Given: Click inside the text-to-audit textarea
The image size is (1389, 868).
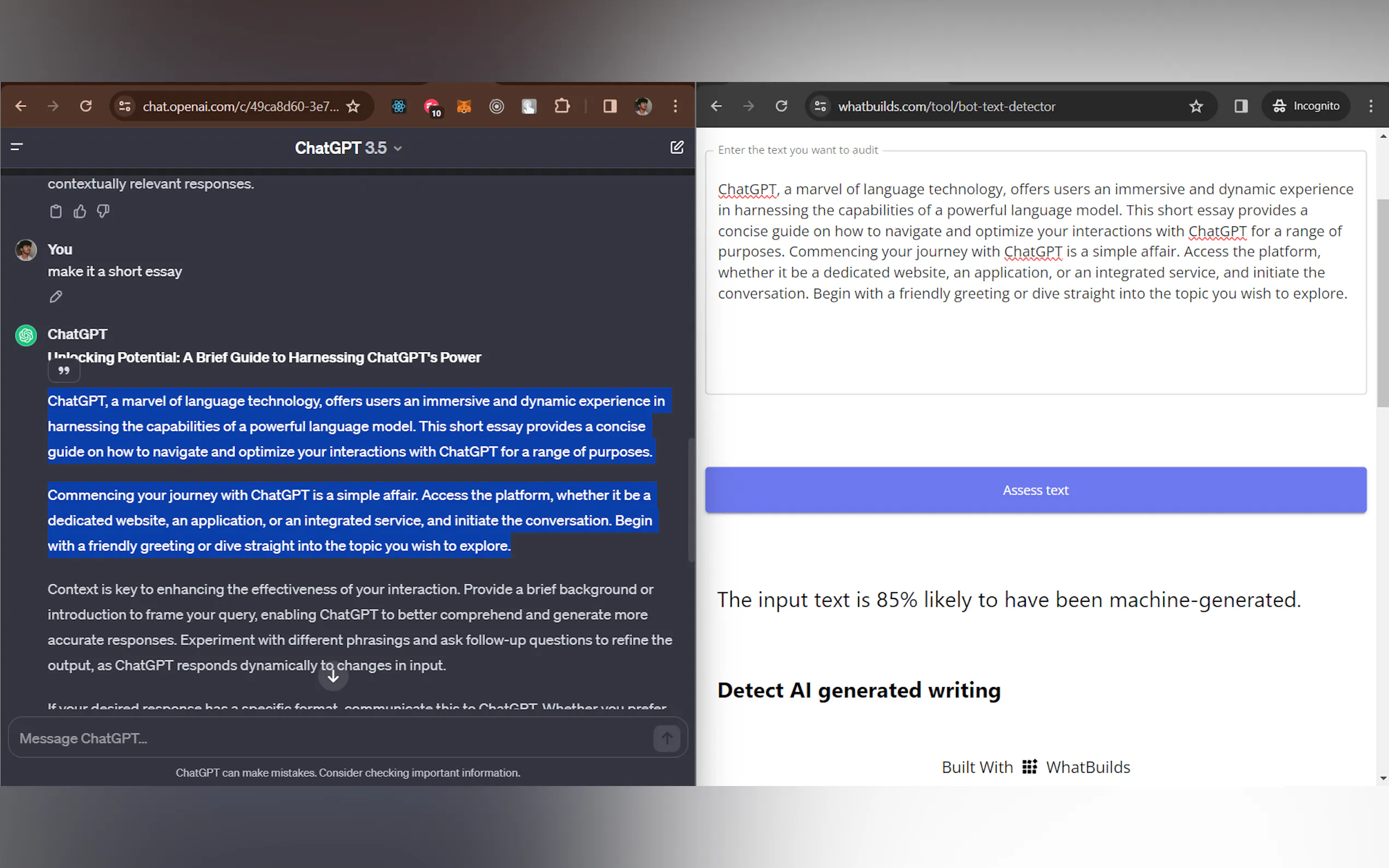Looking at the screenshot, I should pyautogui.click(x=1035, y=273).
